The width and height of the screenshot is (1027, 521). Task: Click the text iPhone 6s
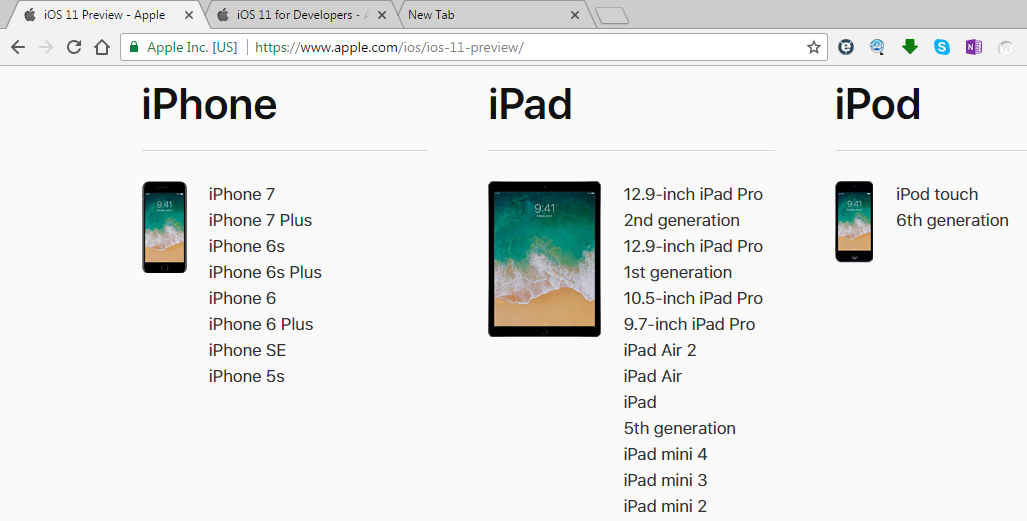pyautogui.click(x=247, y=246)
